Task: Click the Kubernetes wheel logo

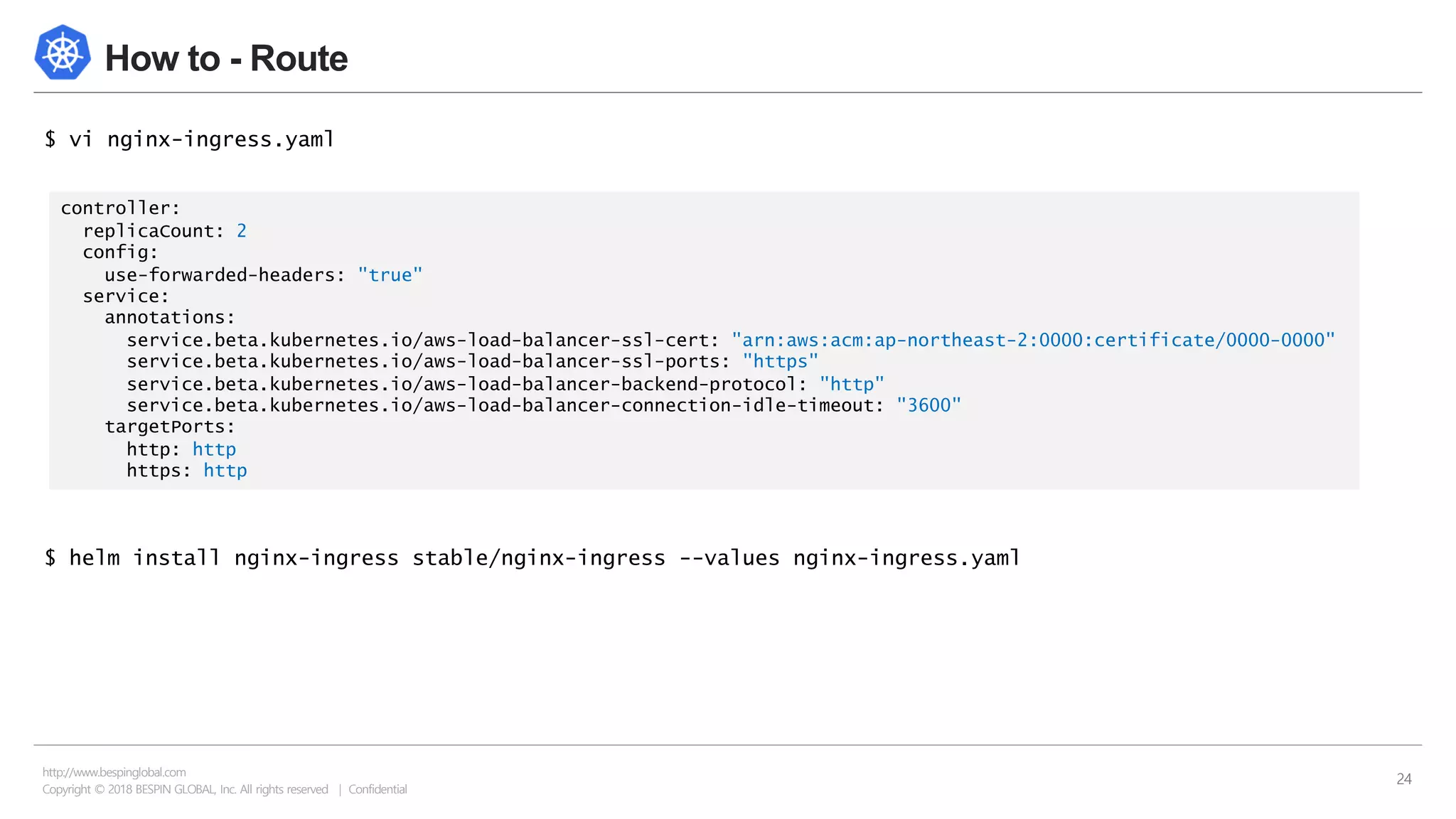Action: click(63, 52)
